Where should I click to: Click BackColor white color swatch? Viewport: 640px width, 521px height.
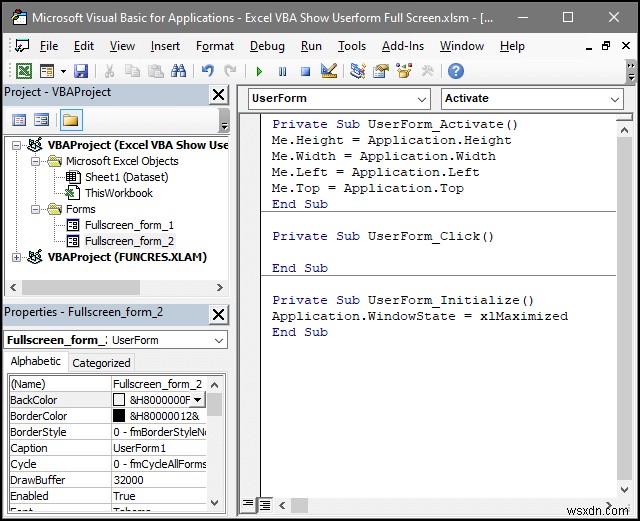[x=119, y=400]
